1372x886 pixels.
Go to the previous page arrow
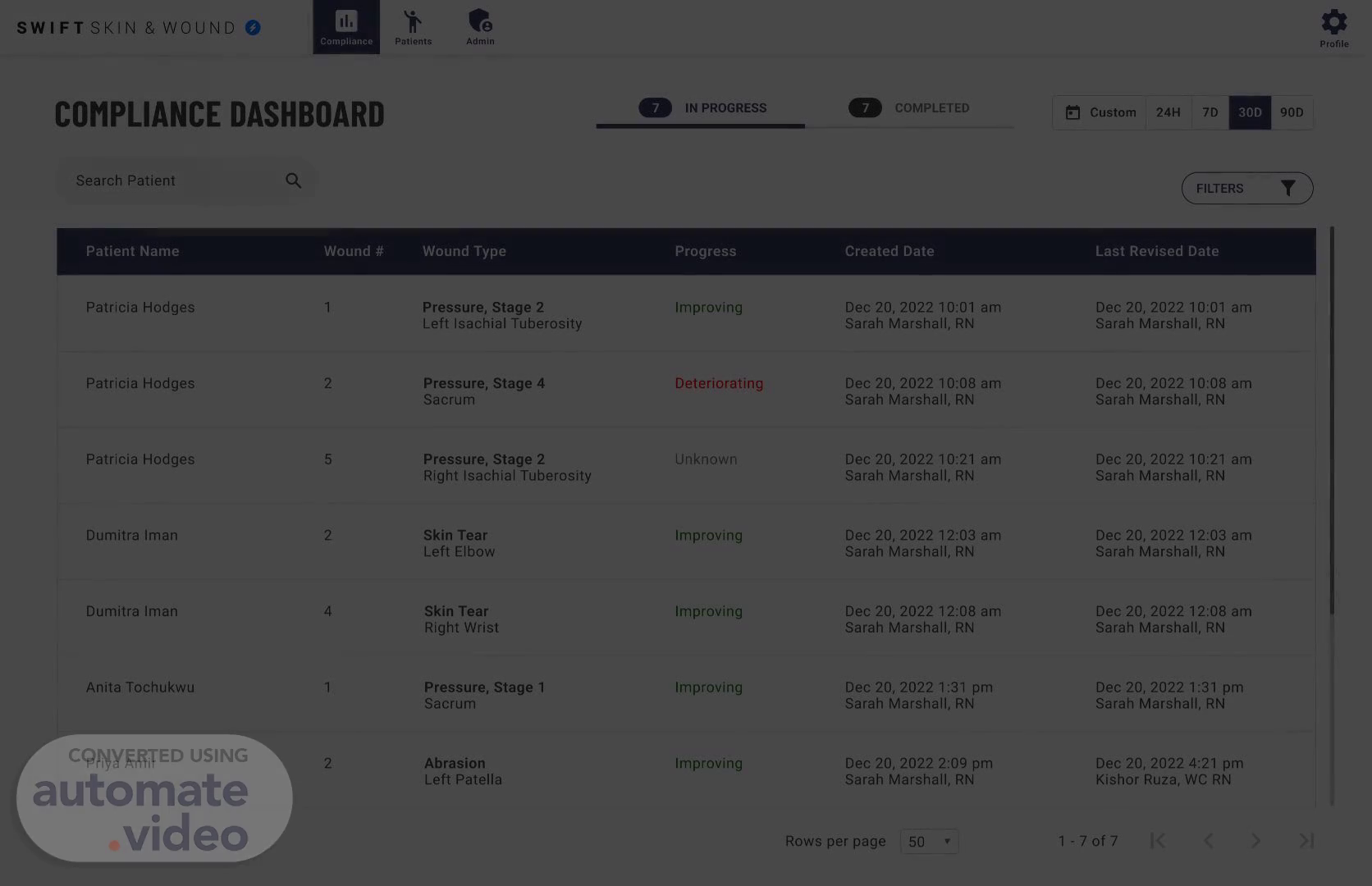click(1208, 841)
